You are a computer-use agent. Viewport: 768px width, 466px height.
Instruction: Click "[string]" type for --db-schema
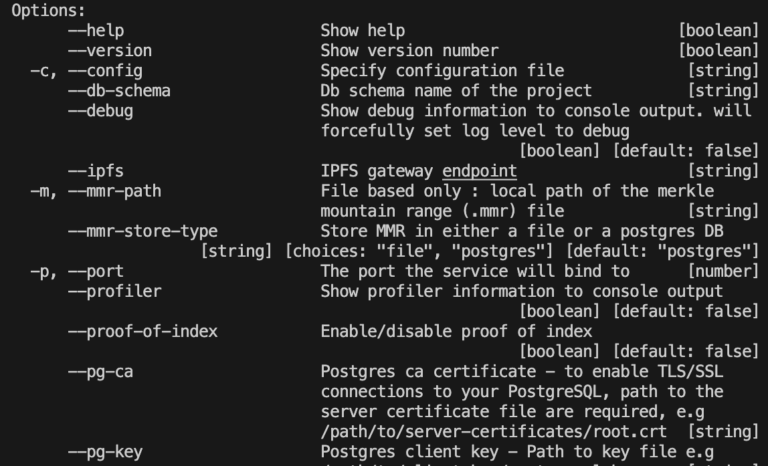point(723,91)
